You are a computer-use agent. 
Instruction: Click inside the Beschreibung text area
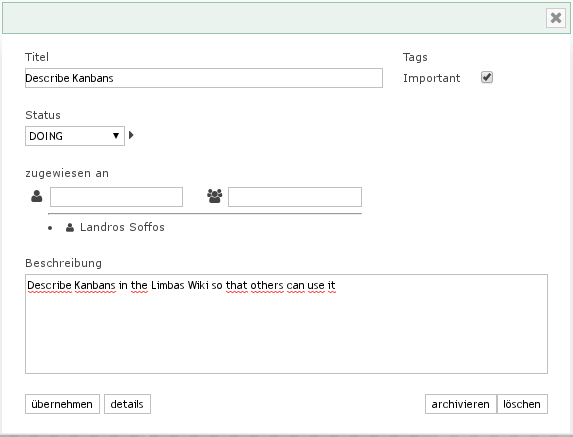pyautogui.click(x=286, y=324)
